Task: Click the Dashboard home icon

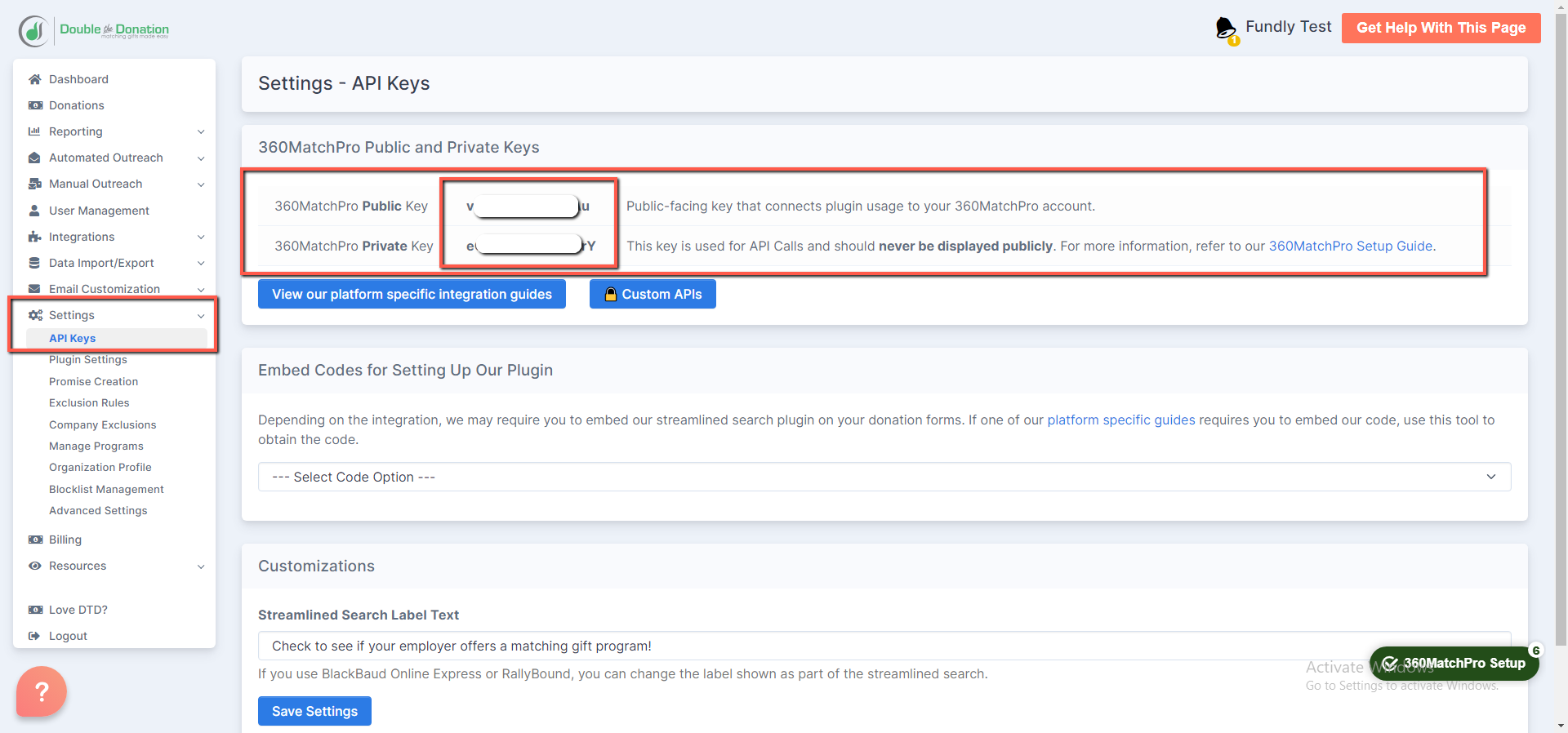Action: click(34, 79)
